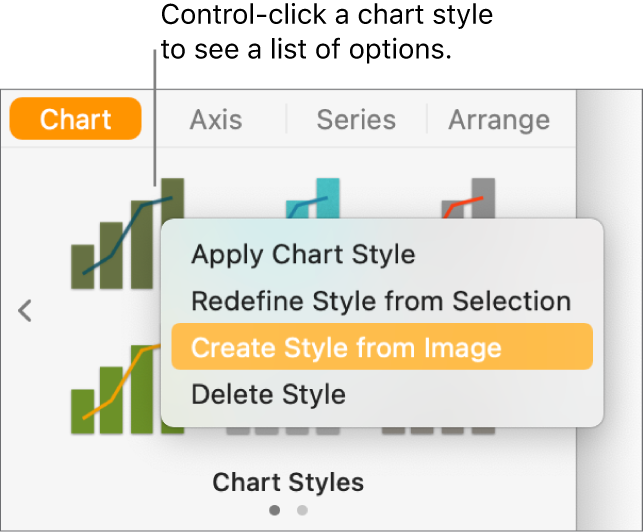The width and height of the screenshot is (644, 532).
Task: Click Create Style from Image menu item
Action: [346, 347]
